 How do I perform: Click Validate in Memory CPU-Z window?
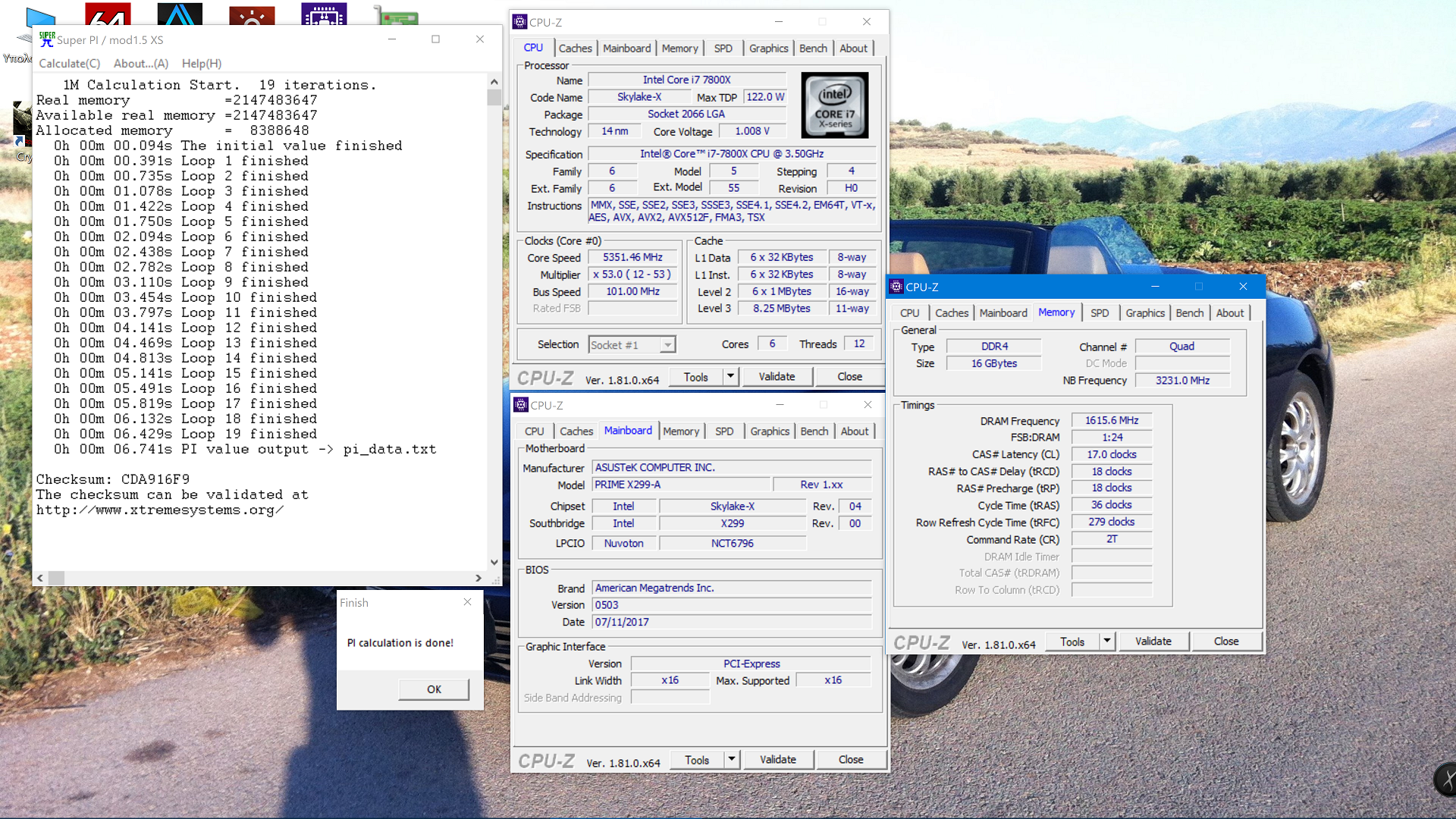1153,641
